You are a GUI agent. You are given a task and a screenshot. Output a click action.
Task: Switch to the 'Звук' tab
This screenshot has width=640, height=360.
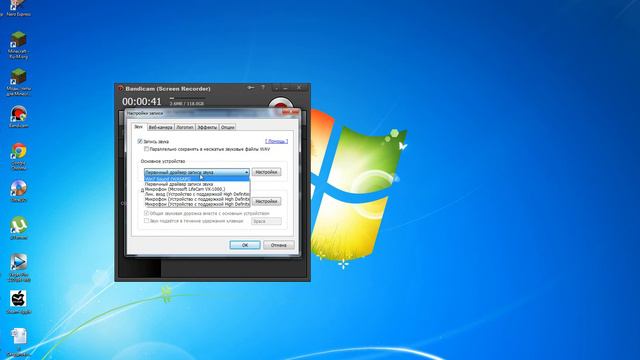tap(138, 127)
